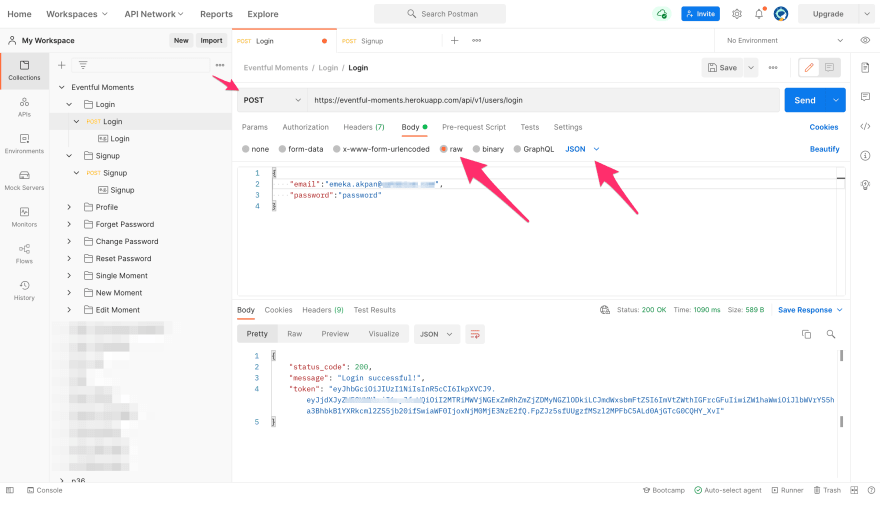This screenshot has height=510, width=880.
Task: Open the Monitors sidebar panel
Action: click(24, 217)
